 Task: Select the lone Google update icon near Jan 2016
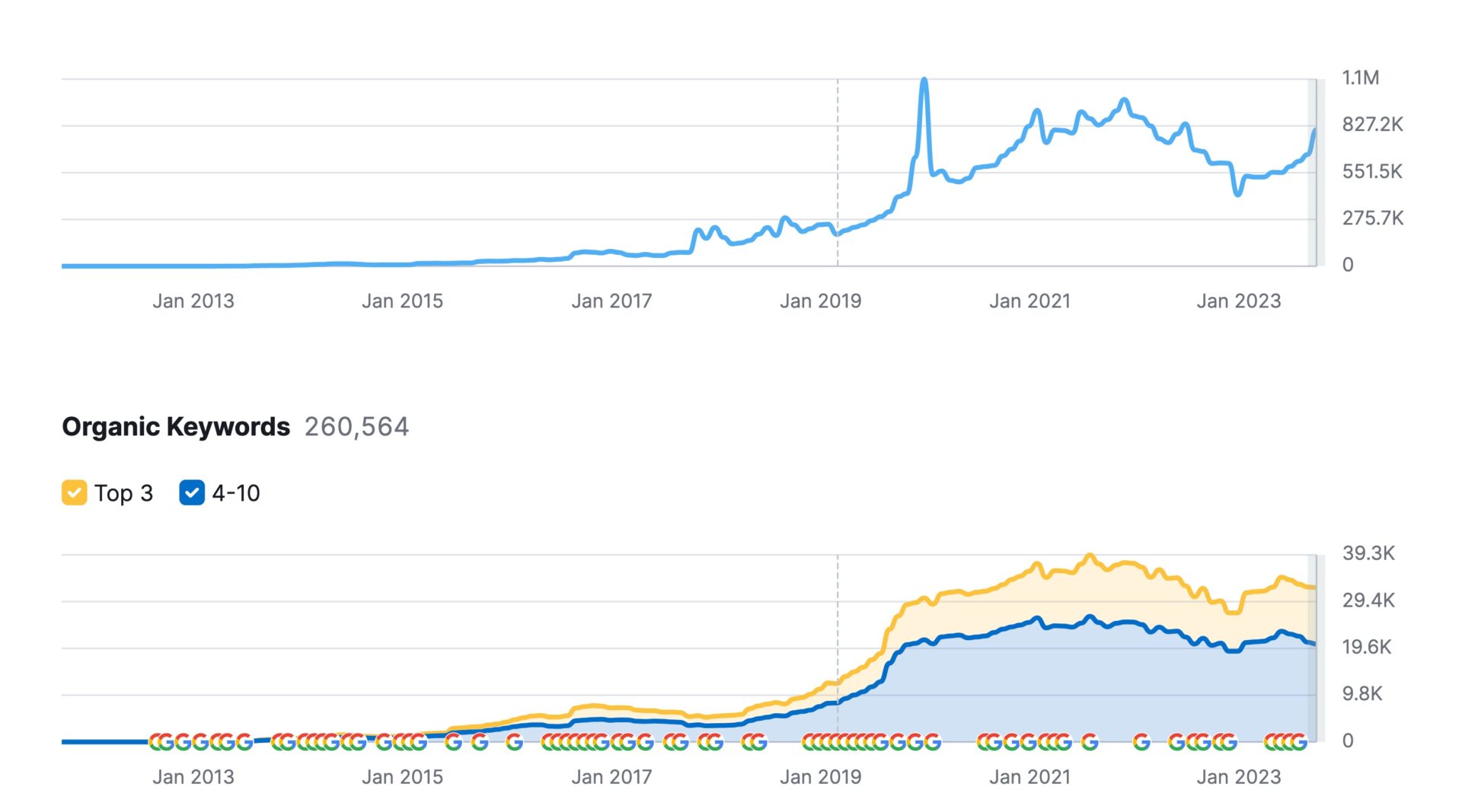tap(515, 741)
